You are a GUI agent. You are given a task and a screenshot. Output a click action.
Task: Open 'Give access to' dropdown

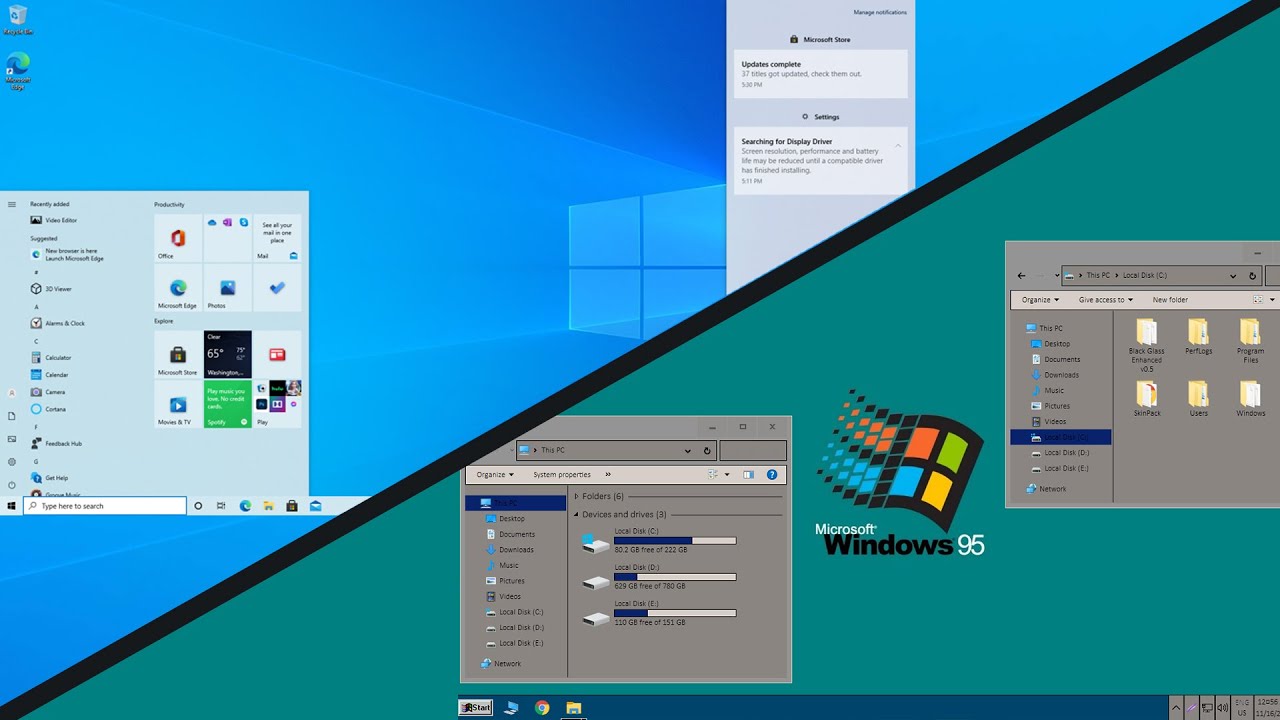(1106, 300)
